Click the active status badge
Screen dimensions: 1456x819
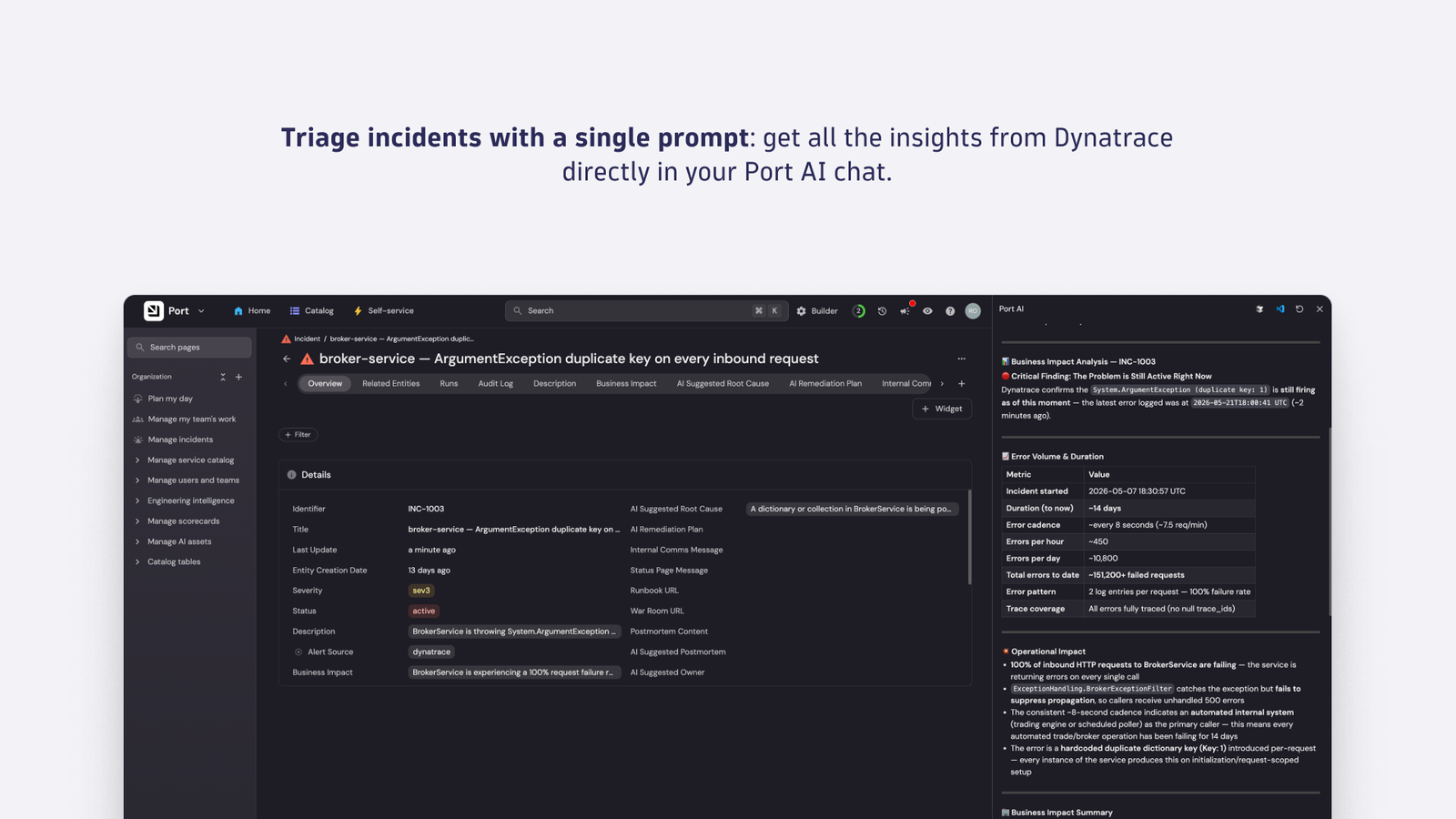pyautogui.click(x=424, y=612)
